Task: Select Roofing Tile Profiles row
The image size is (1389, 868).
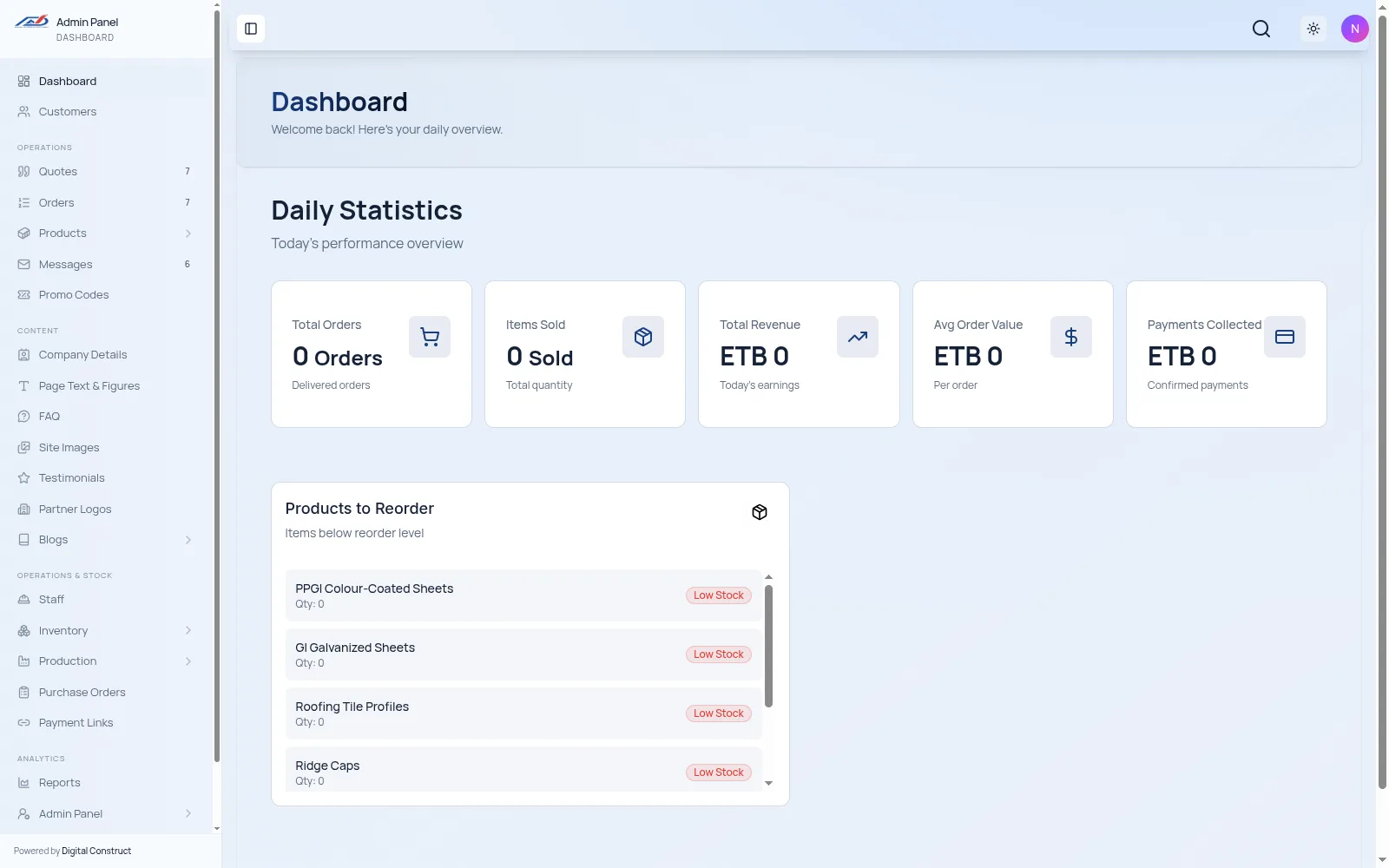Action: point(523,713)
